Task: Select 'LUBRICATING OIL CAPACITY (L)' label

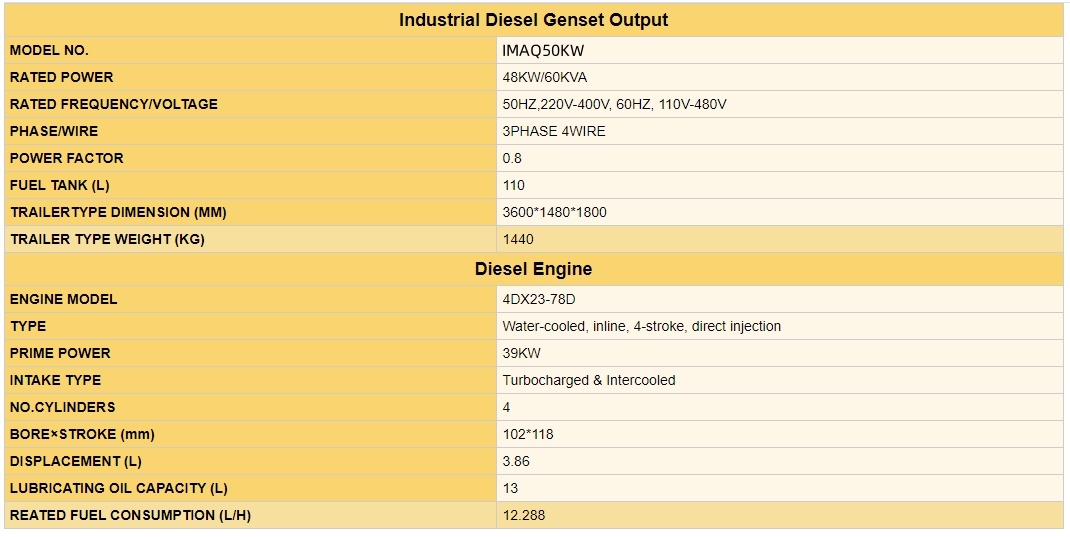Action: pos(119,489)
